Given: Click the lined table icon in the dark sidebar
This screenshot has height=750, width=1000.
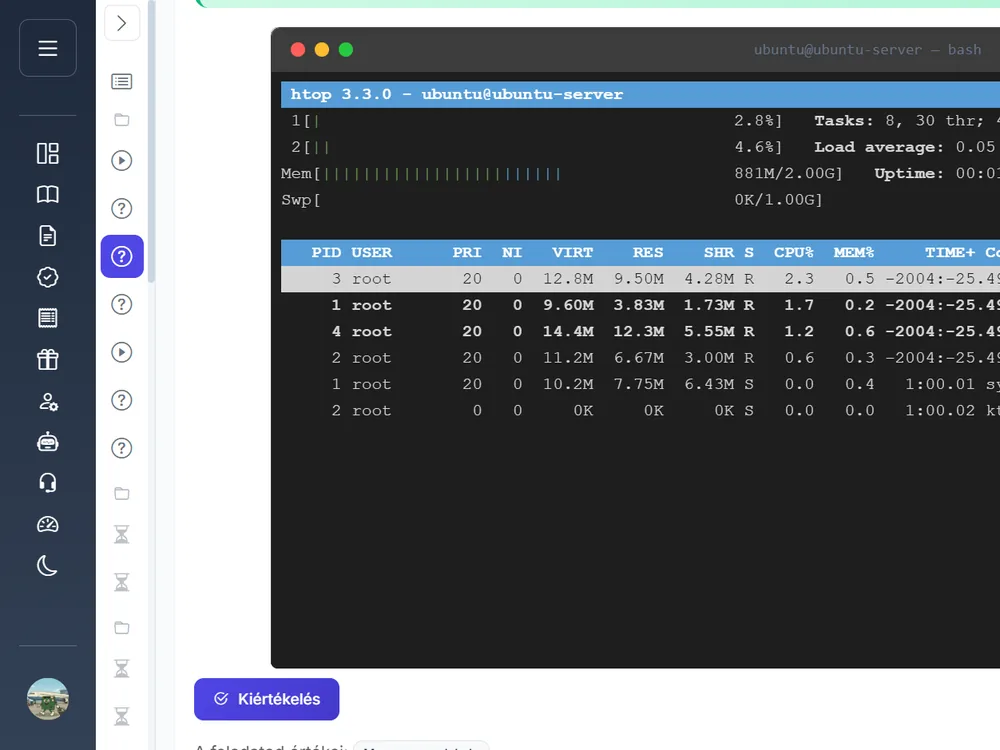Looking at the screenshot, I should [x=48, y=318].
